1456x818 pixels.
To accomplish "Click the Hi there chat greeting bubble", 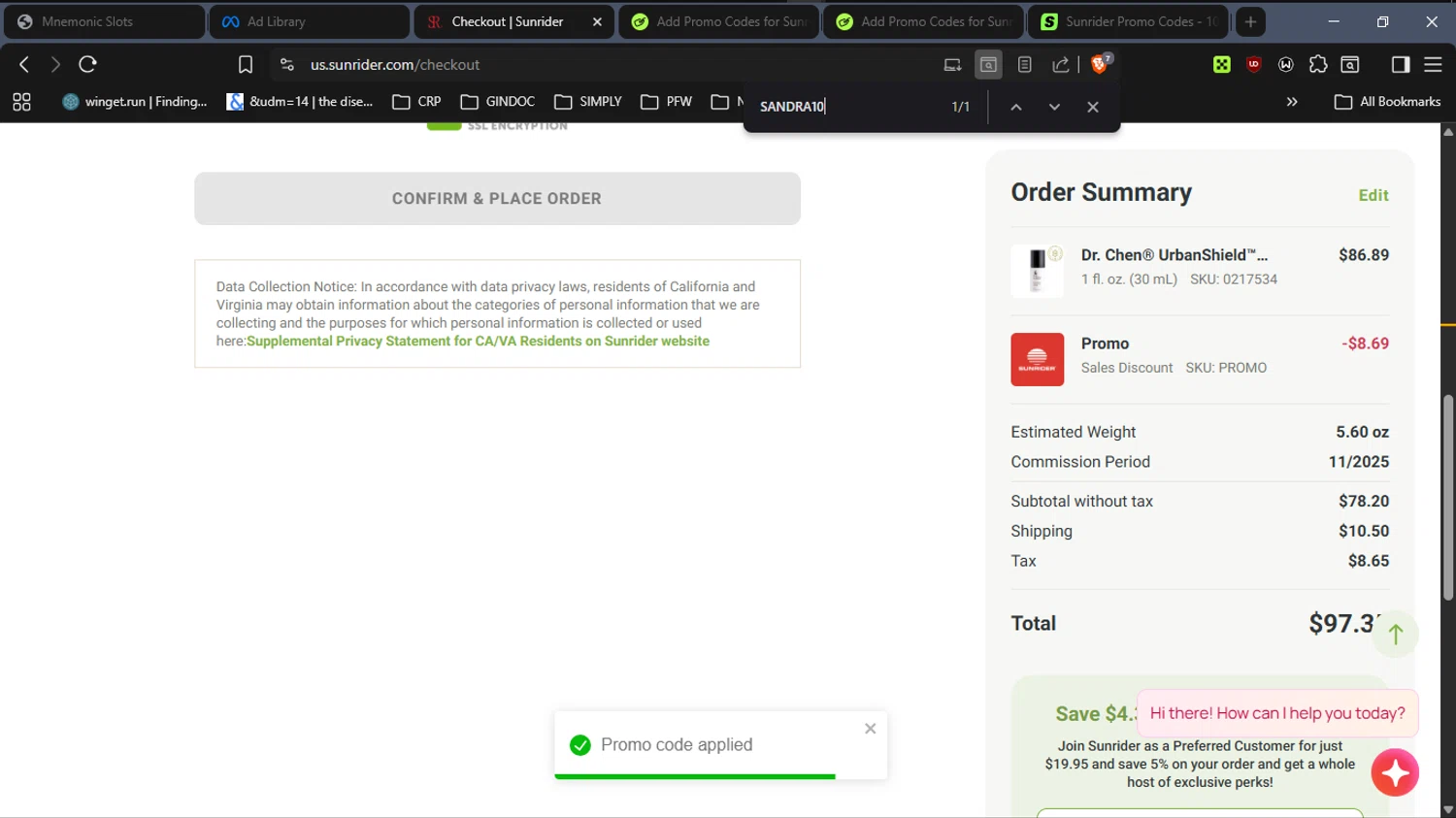I will pyautogui.click(x=1277, y=713).
